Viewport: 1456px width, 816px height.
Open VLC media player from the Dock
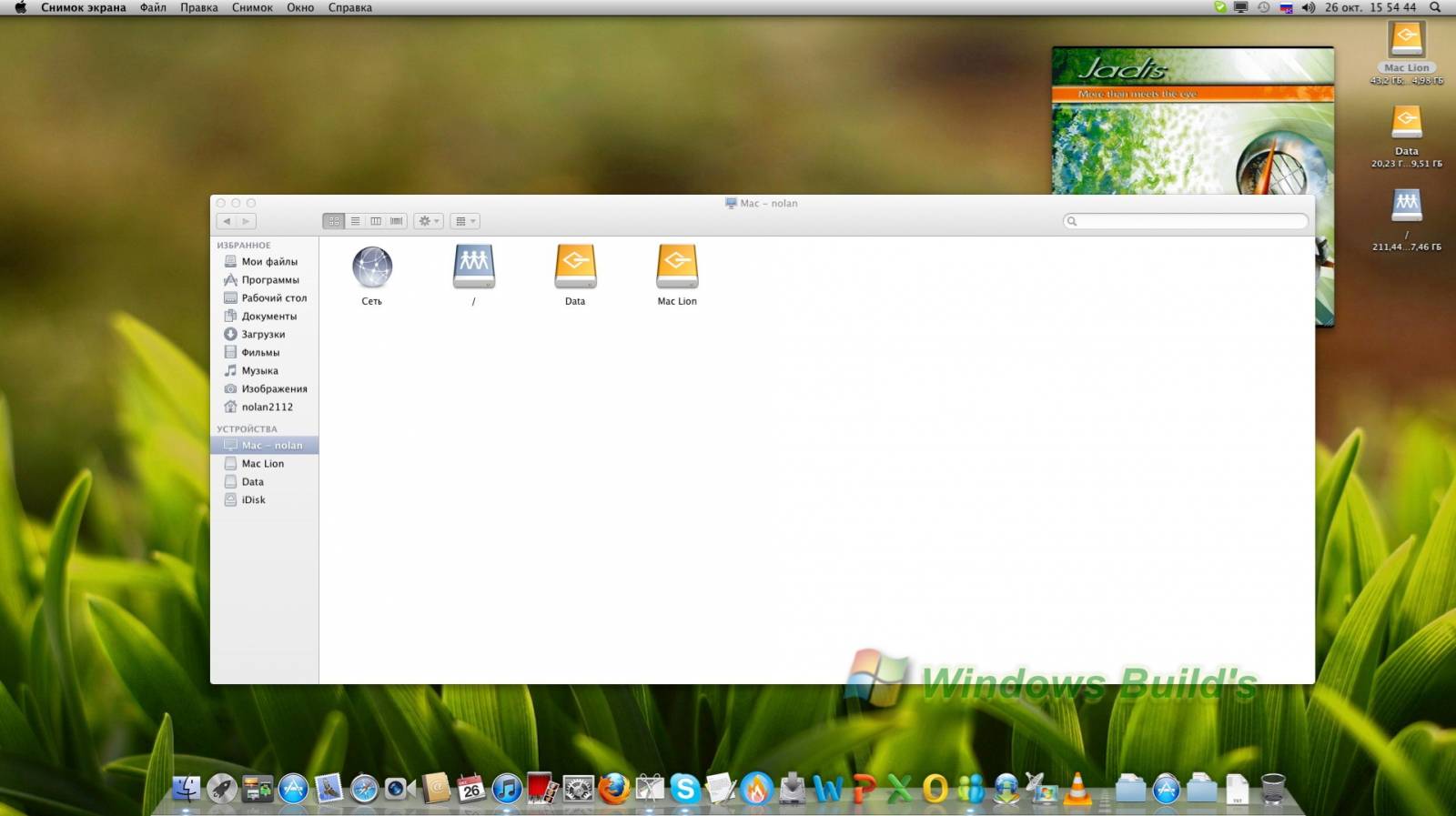point(1077,788)
